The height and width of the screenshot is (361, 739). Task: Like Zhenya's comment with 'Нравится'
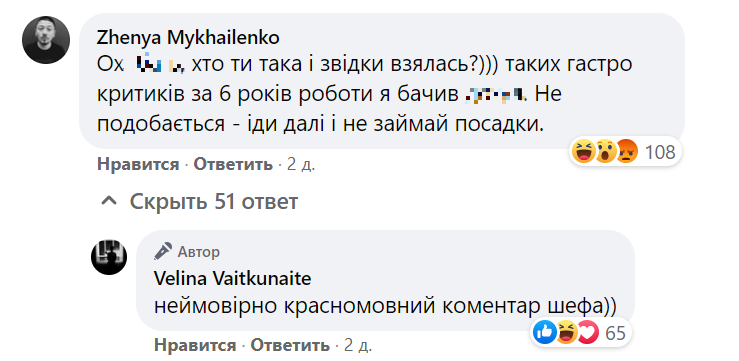(x=138, y=164)
